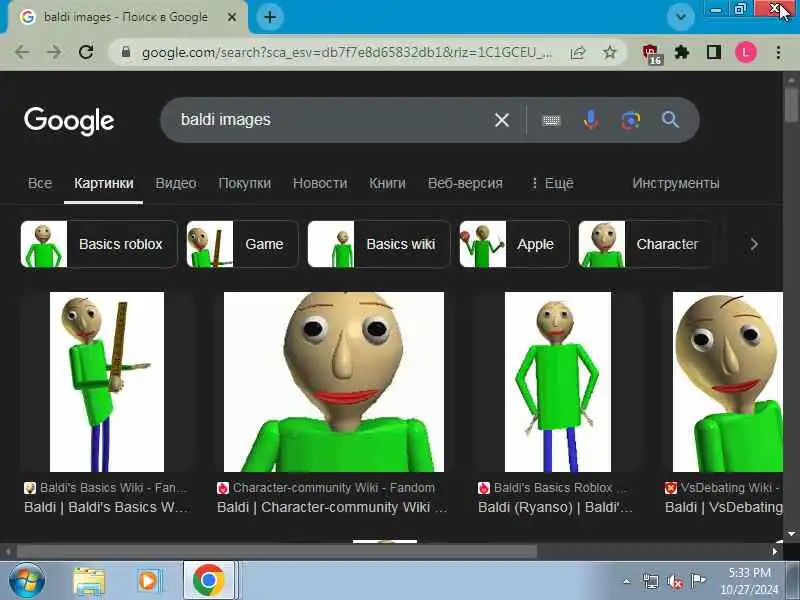800x600 pixels.
Task: Show hidden tray icons arrow
Action: point(627,581)
